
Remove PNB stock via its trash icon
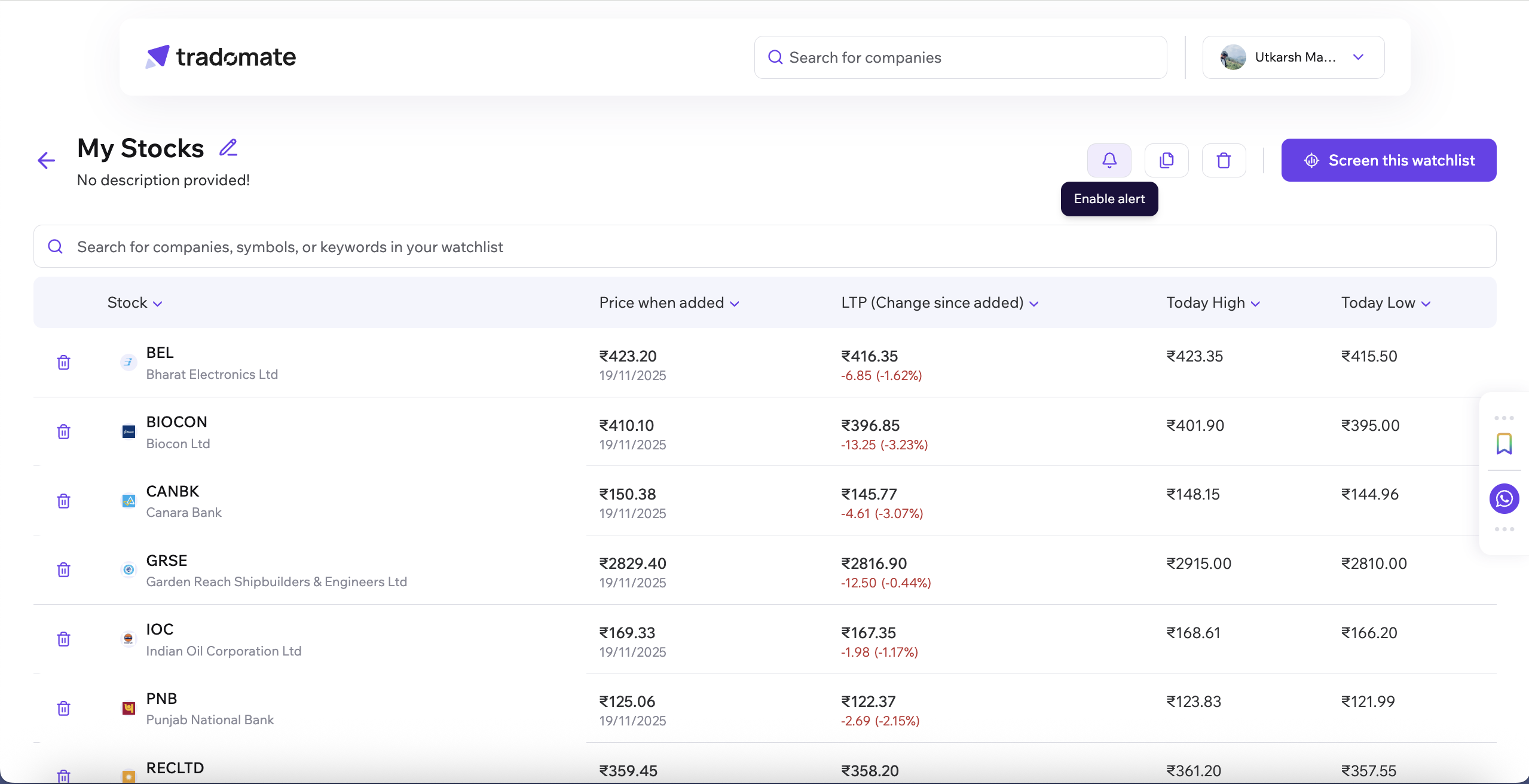click(63, 708)
